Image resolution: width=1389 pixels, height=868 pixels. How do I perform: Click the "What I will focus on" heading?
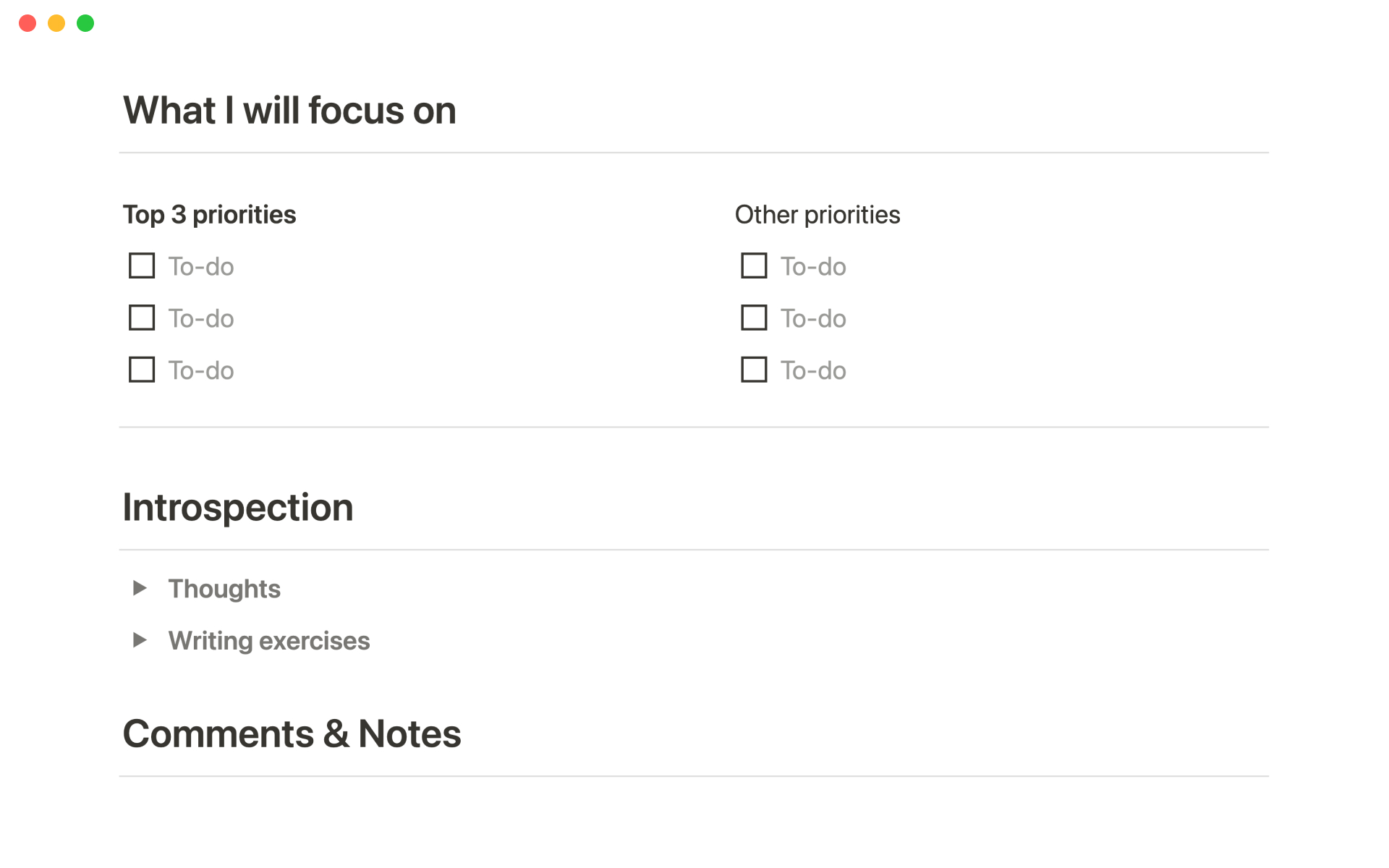coord(289,111)
